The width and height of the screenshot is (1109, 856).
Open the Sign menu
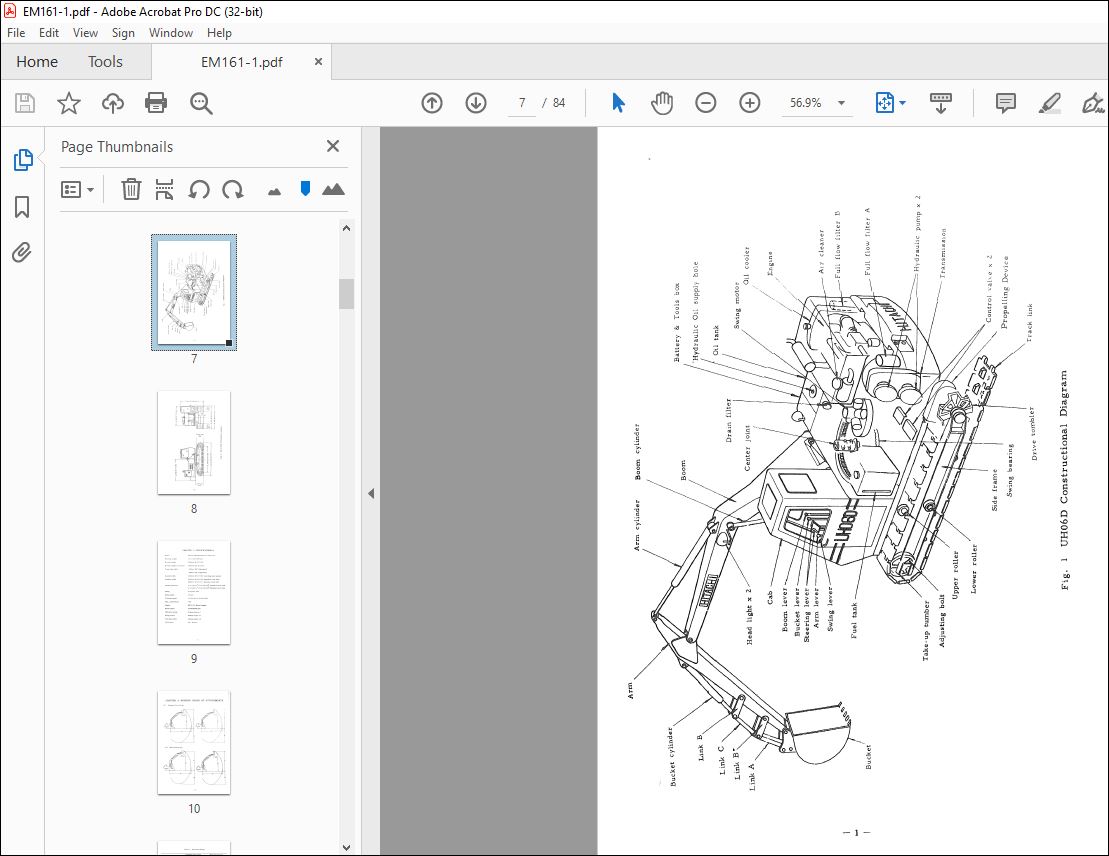point(123,33)
